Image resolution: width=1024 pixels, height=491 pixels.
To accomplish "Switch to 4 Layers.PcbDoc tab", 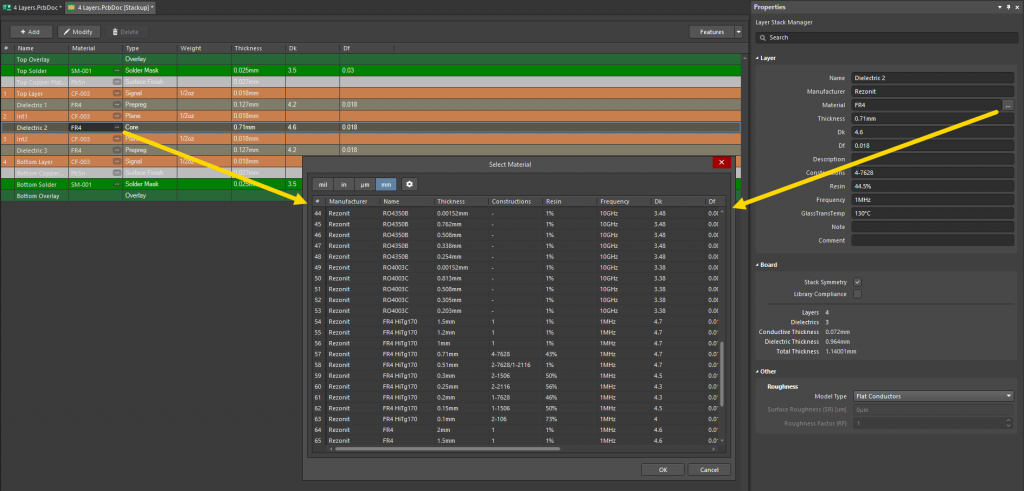I will click(x=33, y=7).
